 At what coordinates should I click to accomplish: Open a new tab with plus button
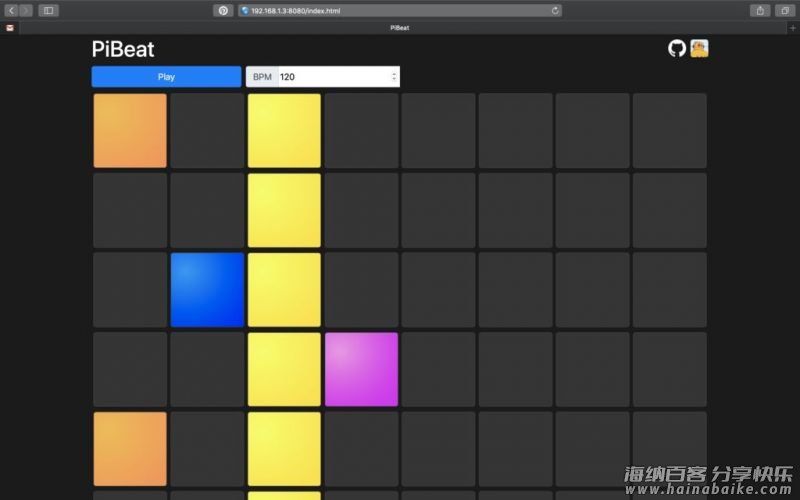point(793,28)
